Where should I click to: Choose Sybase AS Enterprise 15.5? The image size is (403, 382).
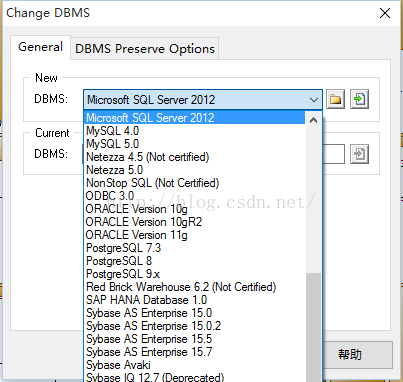195,339
